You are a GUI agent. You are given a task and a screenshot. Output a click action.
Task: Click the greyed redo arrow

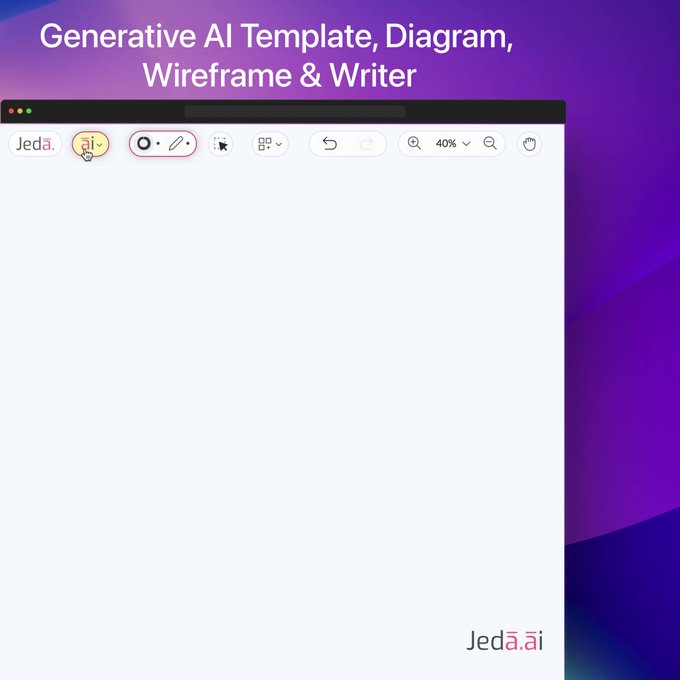click(366, 144)
